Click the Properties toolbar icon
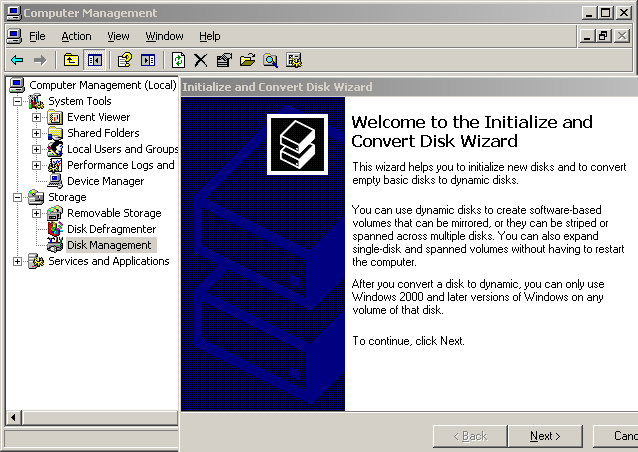 (224, 60)
